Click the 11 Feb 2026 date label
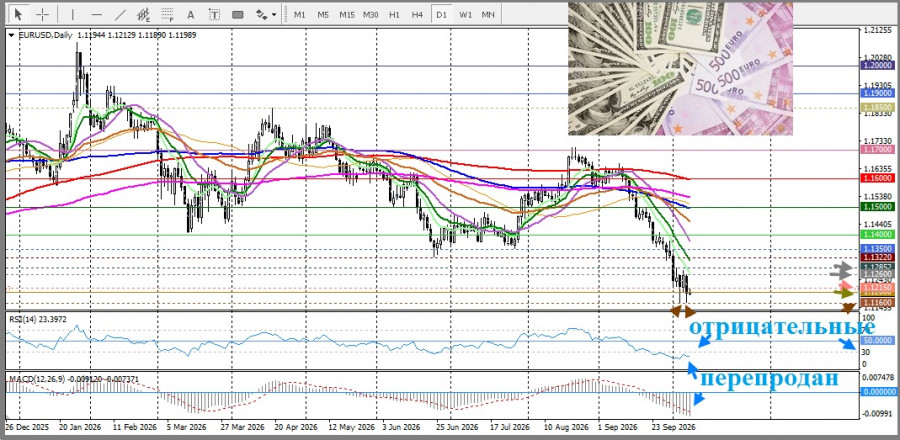 tap(135, 428)
